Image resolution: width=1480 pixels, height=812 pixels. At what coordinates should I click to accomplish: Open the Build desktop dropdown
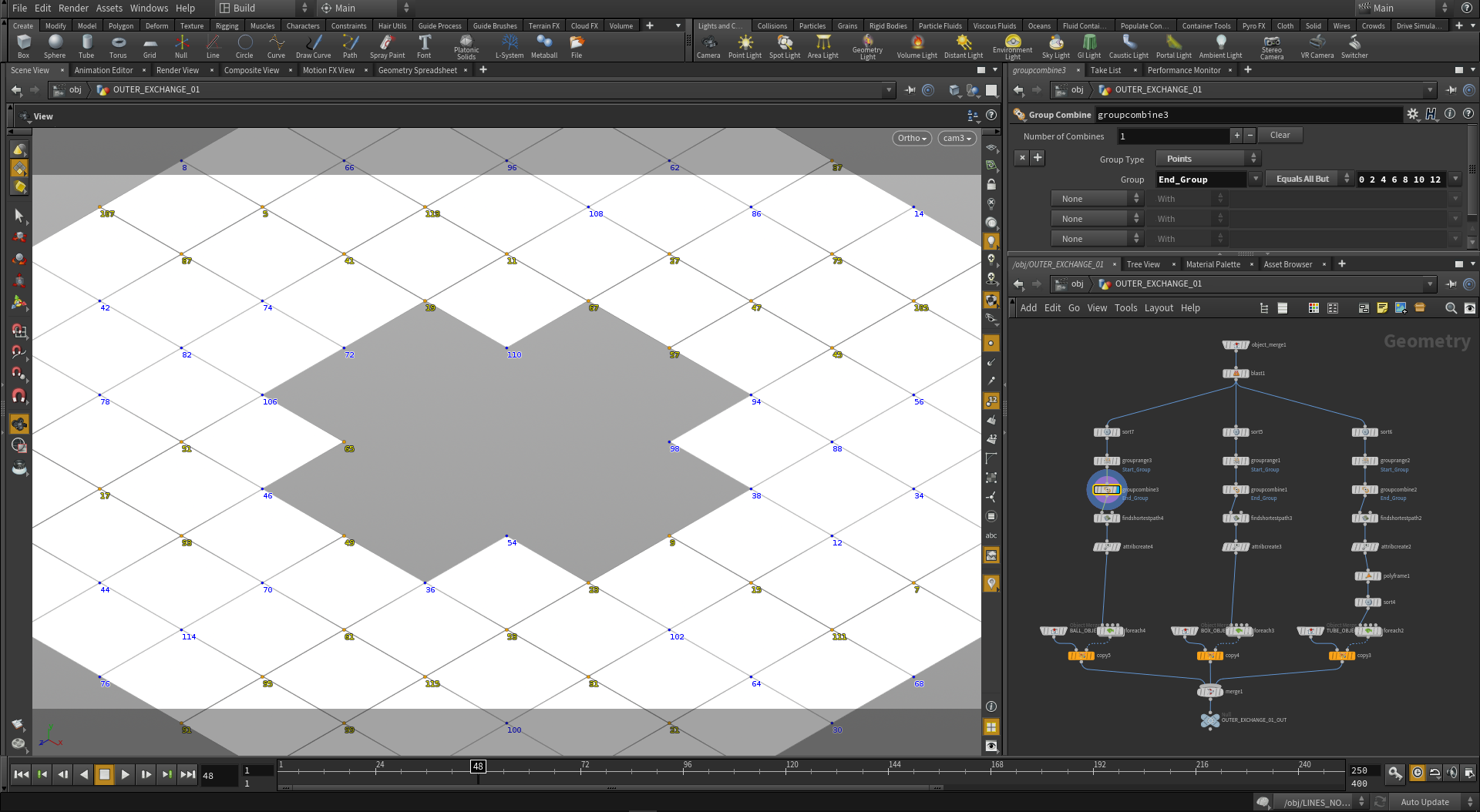pos(264,8)
